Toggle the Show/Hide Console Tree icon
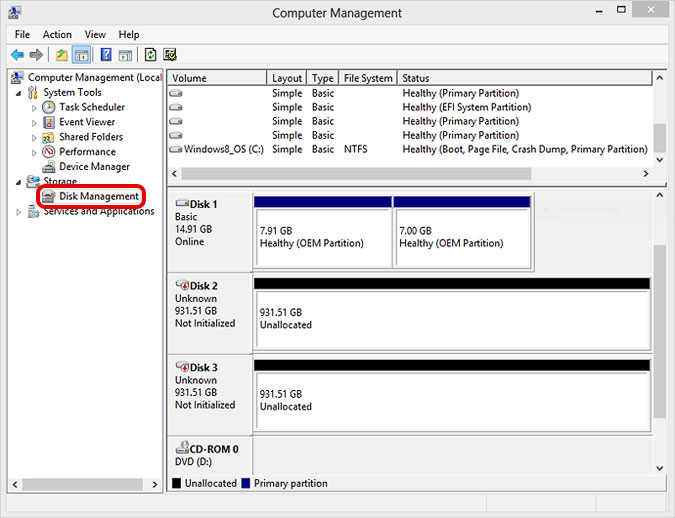The image size is (675, 518). point(81,55)
